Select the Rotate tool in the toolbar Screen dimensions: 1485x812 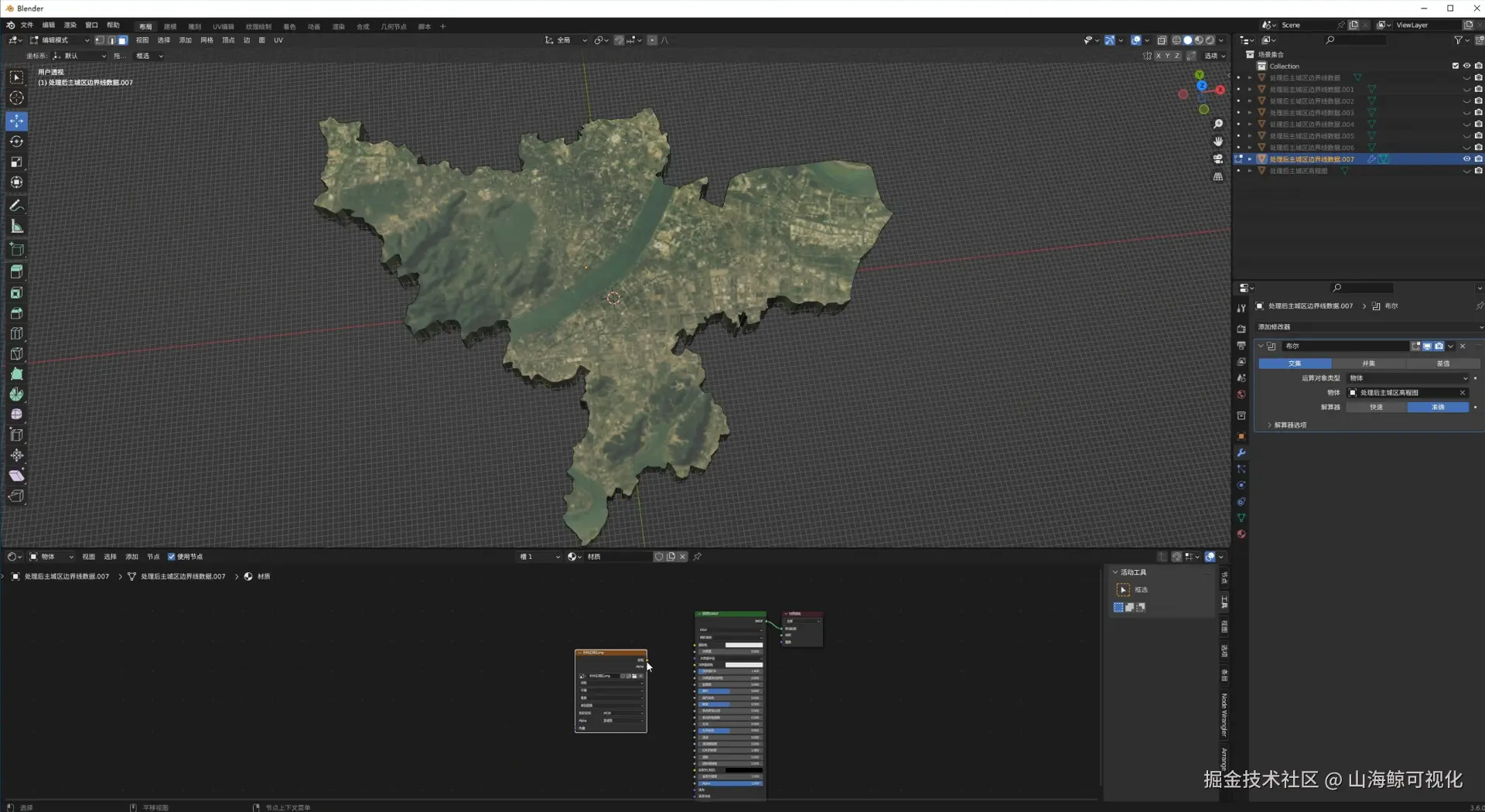pos(16,142)
